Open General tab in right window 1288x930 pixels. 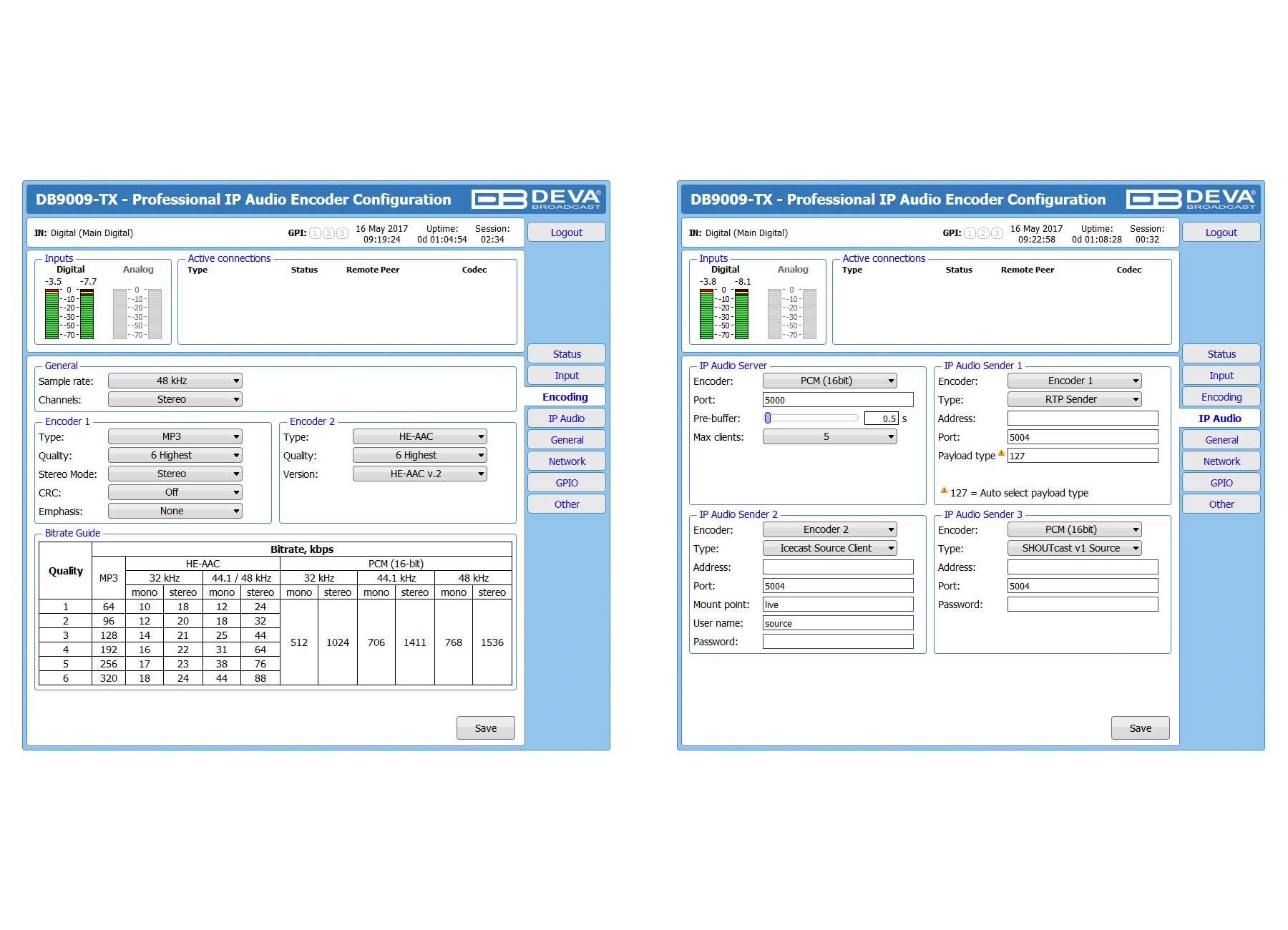click(x=1221, y=440)
